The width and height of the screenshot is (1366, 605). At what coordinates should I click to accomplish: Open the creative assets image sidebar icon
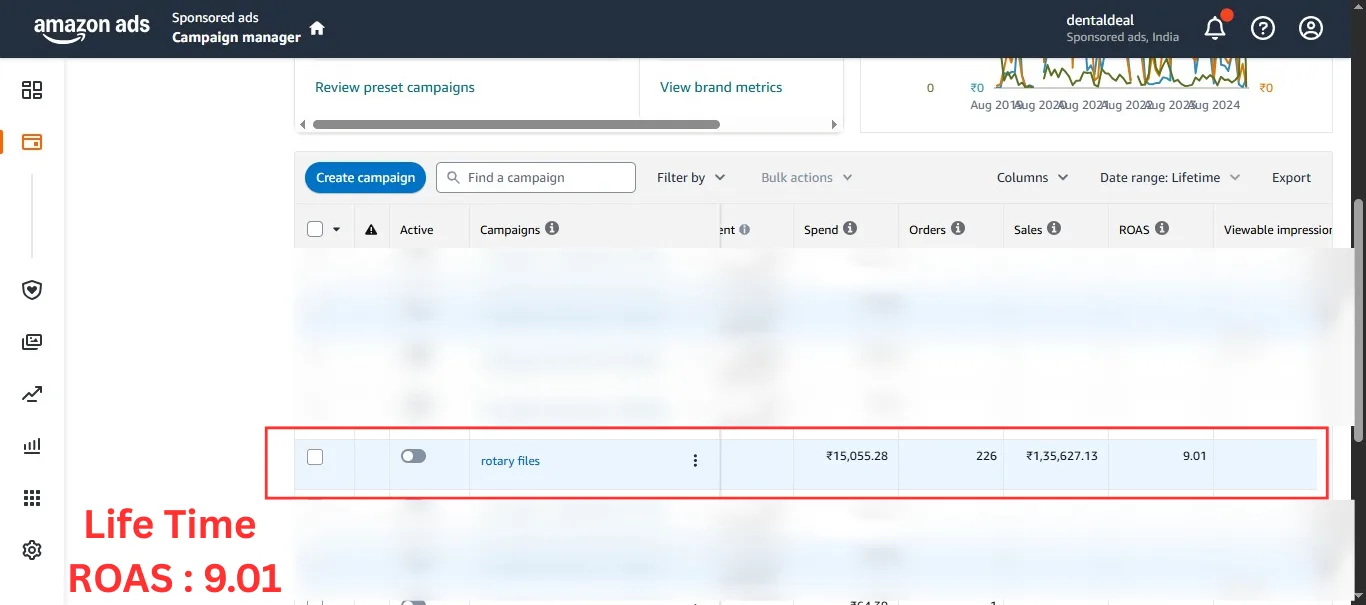(x=32, y=342)
